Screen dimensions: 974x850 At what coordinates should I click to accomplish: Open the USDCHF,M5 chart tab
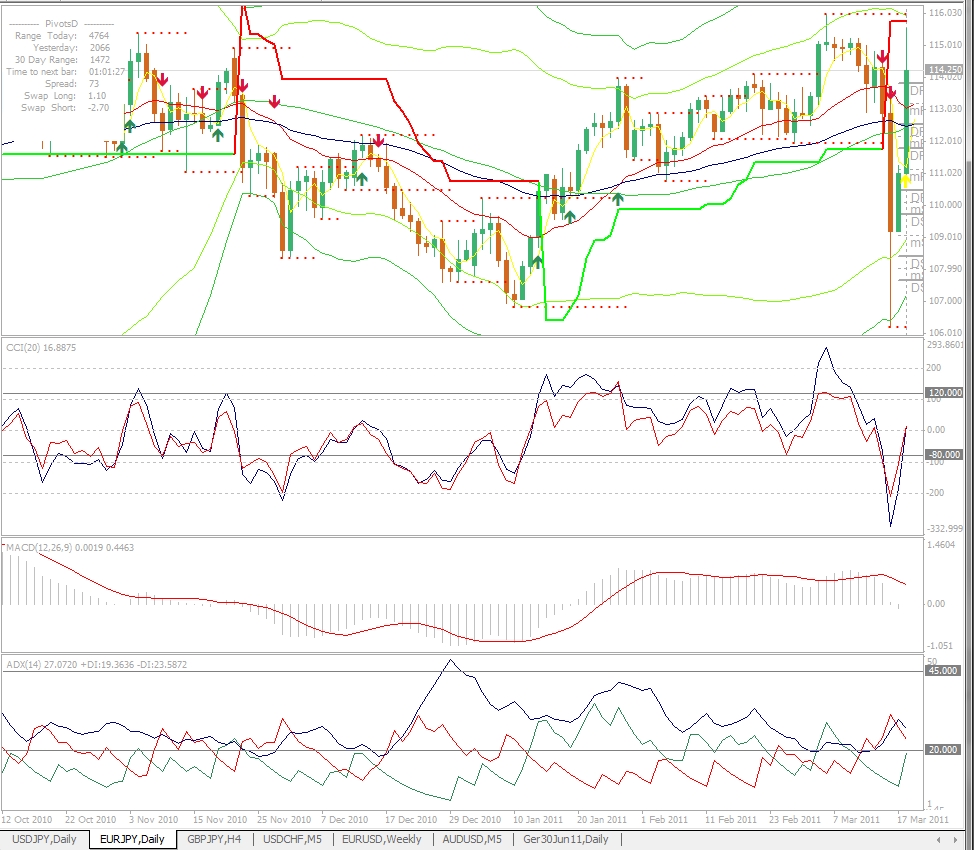tap(292, 839)
